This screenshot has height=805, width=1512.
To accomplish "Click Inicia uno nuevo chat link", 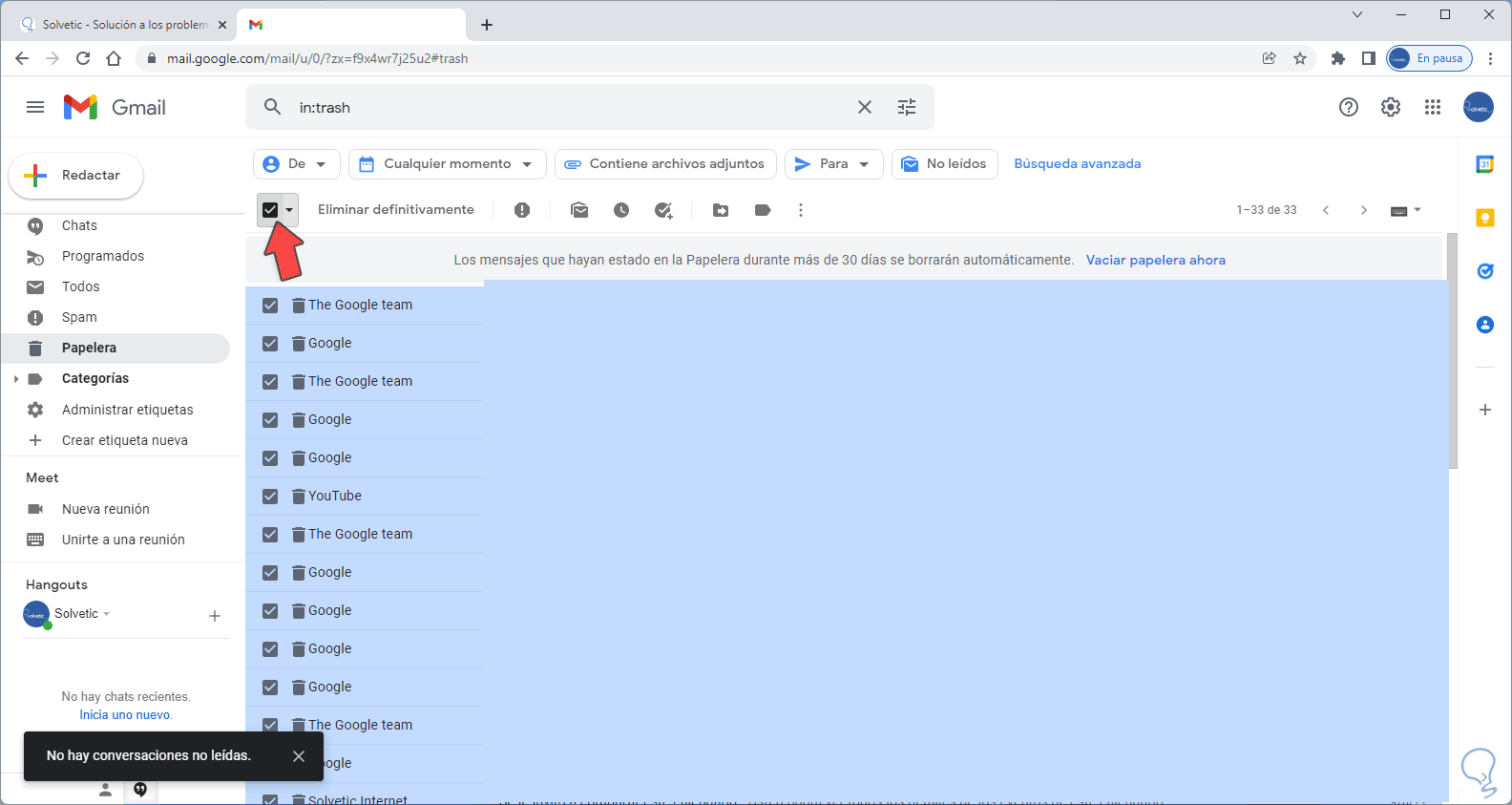I will tap(126, 715).
